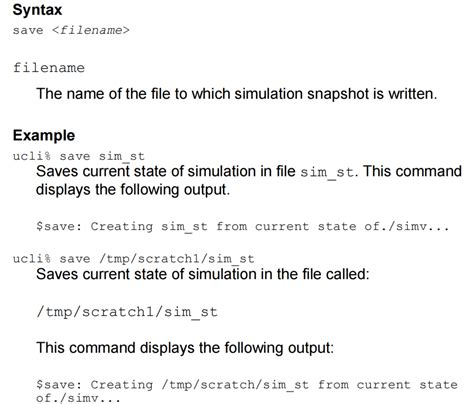Viewport: 474px width, 404px height.
Task: Click the save <filename> syntax line
Action: 71,30
